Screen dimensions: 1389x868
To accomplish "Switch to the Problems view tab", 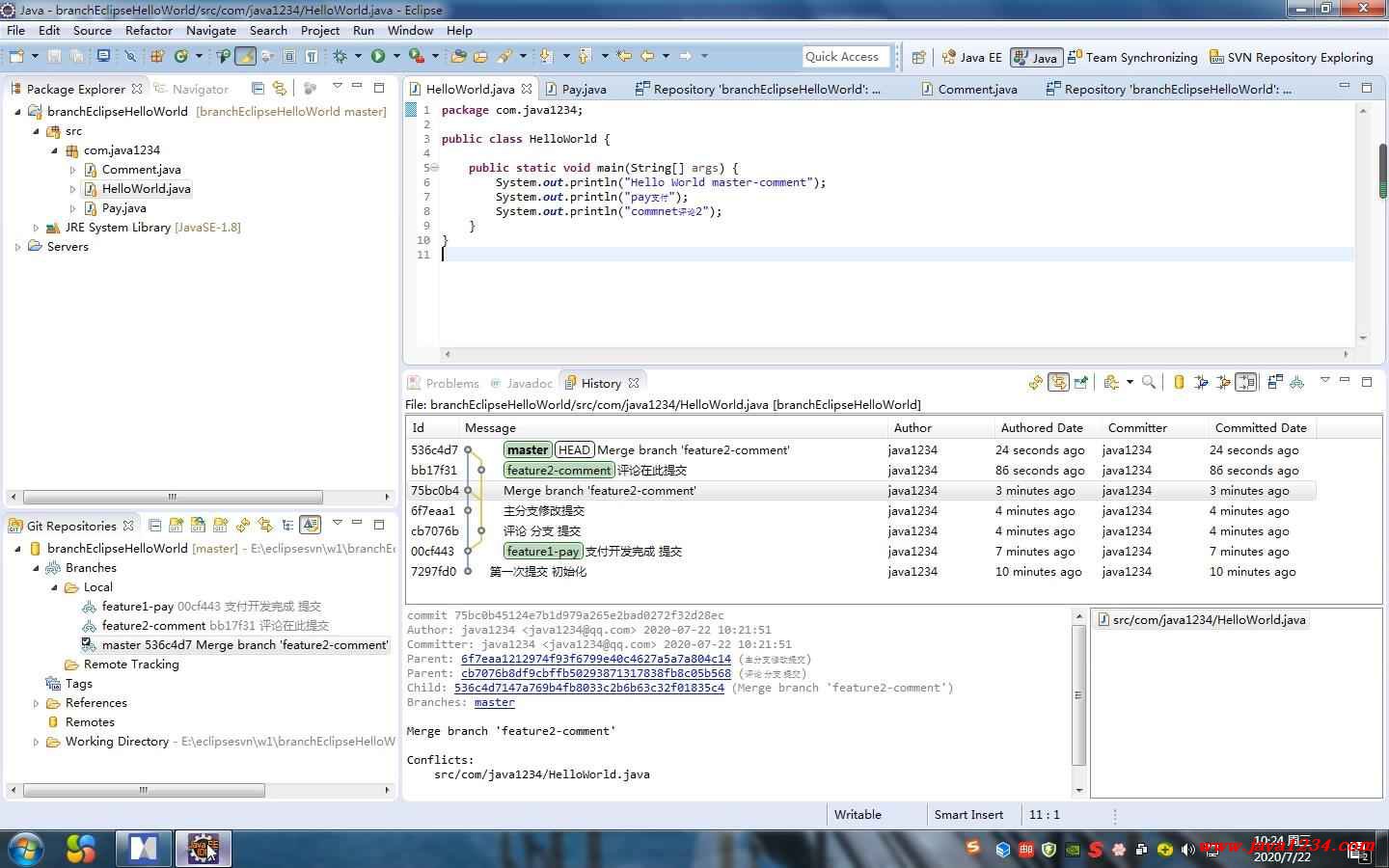I will [x=443, y=383].
